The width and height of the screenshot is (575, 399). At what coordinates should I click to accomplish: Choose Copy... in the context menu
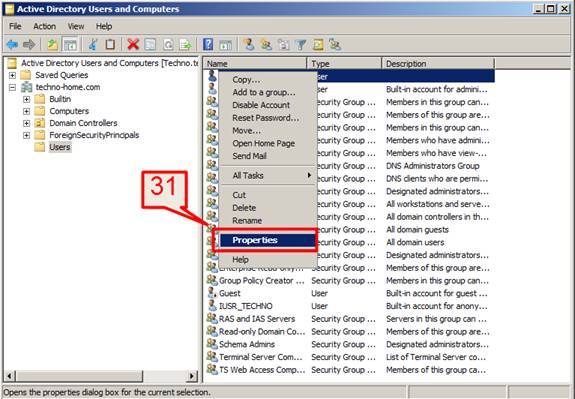click(268, 80)
